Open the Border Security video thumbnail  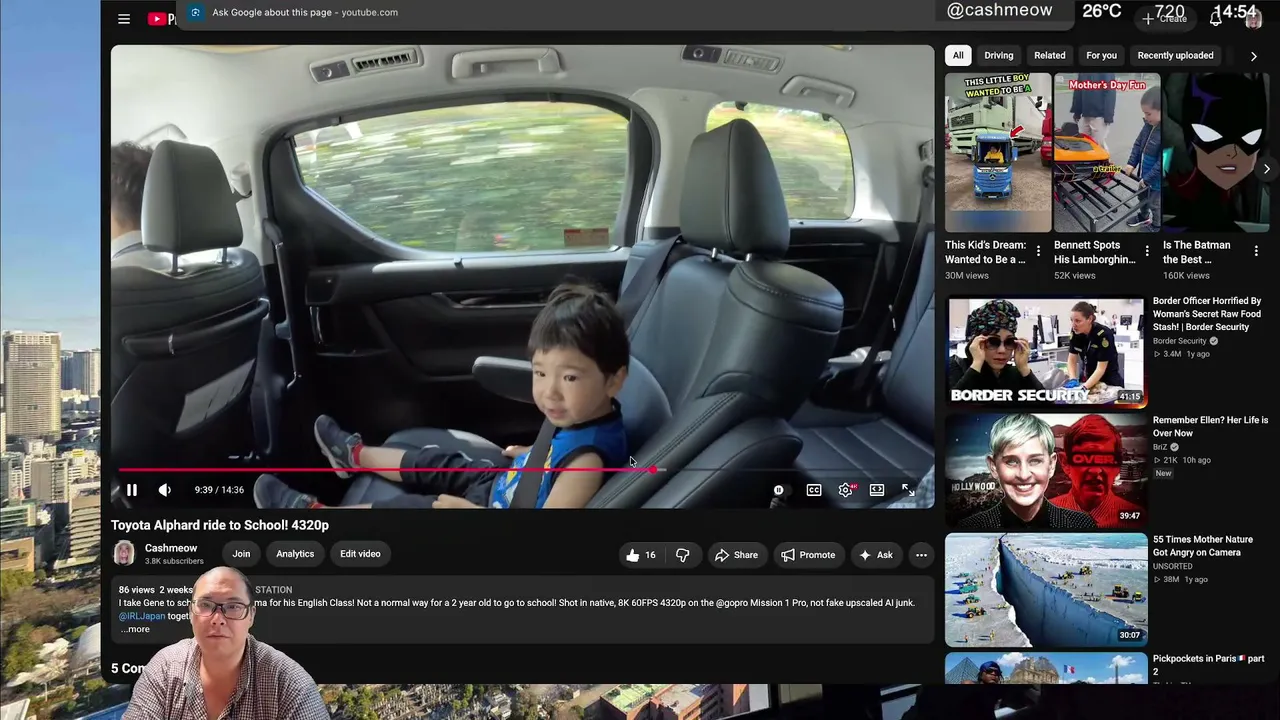1045,350
